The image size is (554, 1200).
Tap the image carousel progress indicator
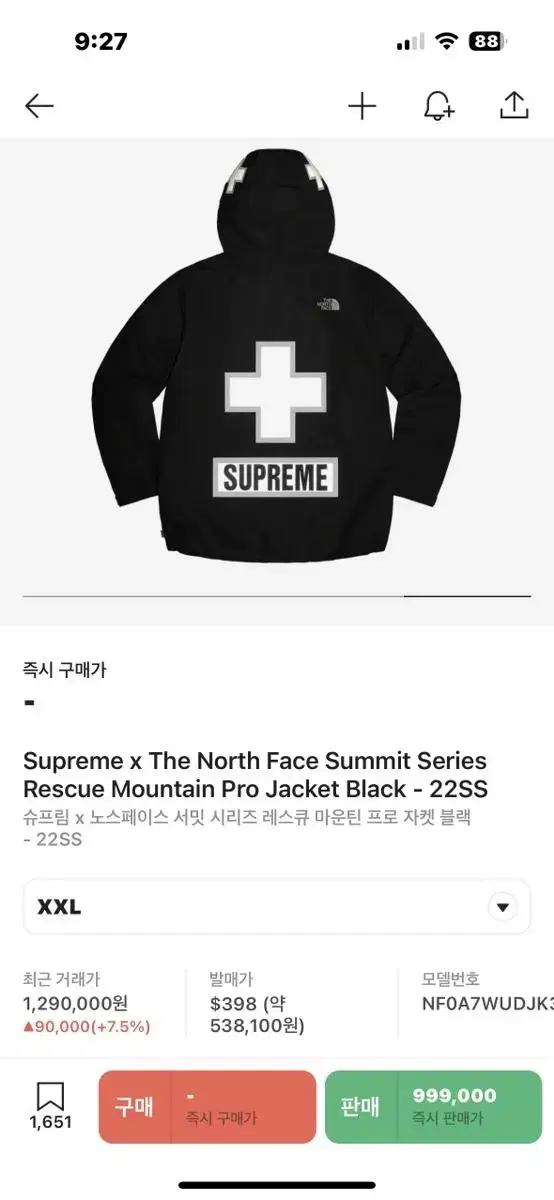[x=277, y=596]
